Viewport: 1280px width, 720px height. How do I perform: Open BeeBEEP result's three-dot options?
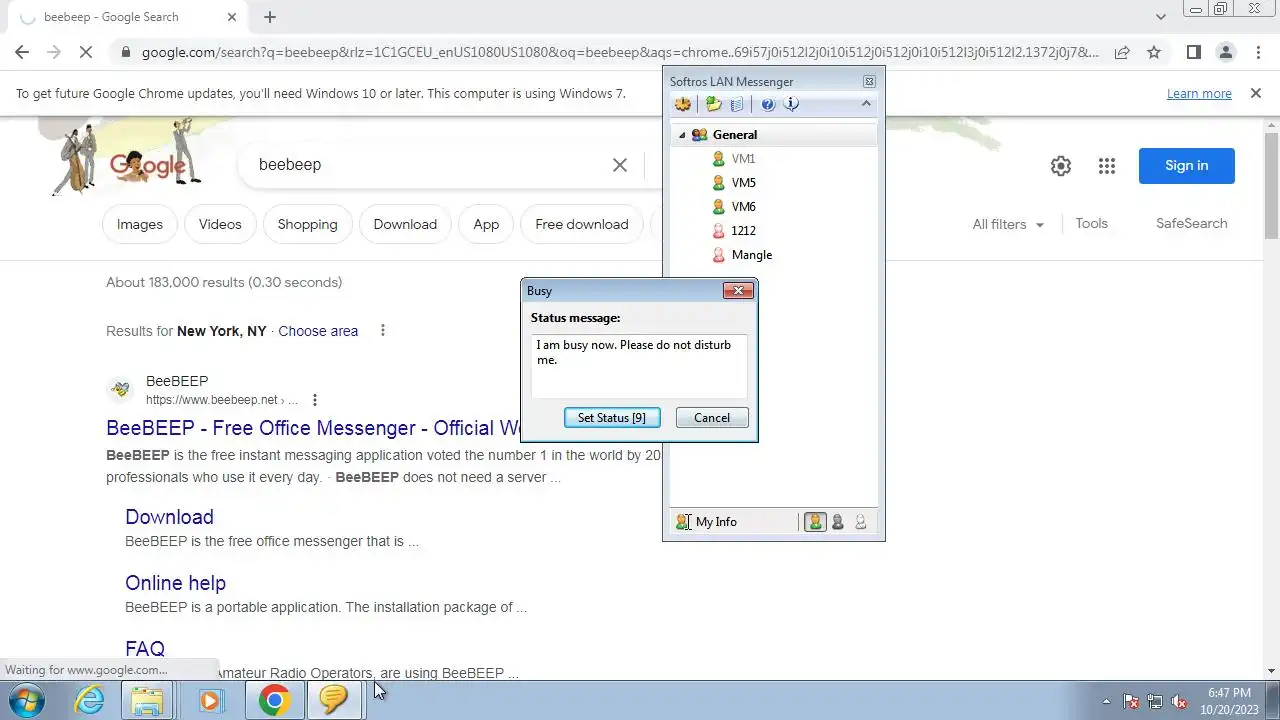(314, 400)
